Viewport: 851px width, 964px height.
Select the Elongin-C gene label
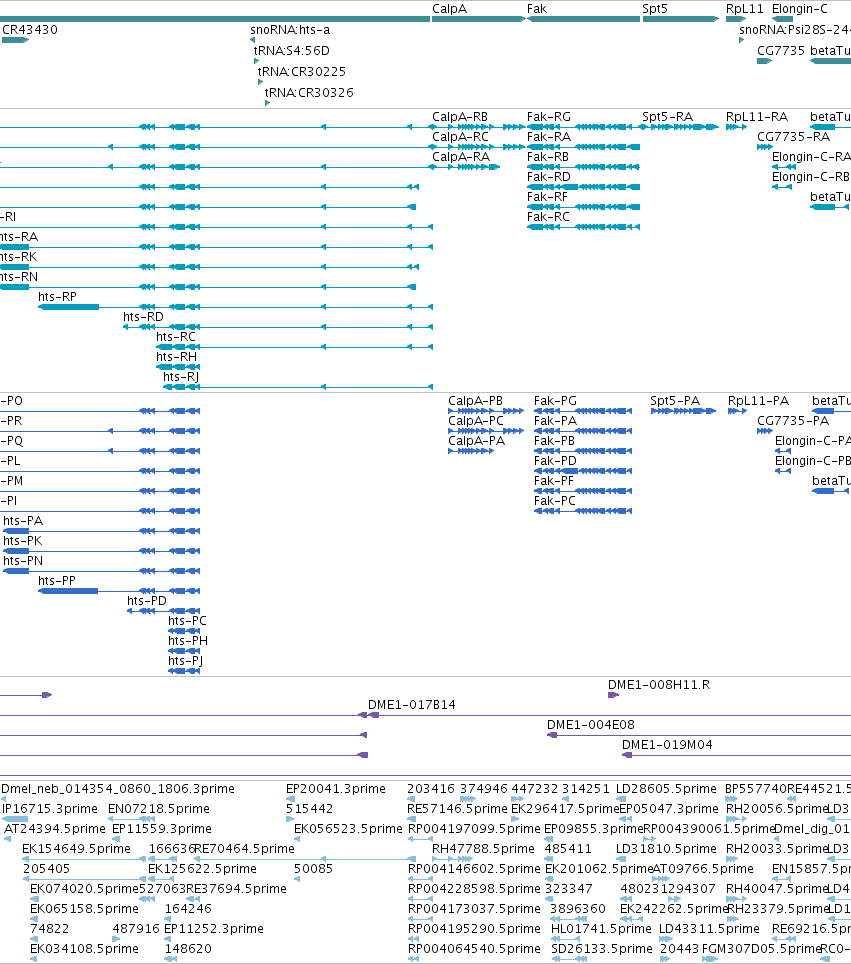[x=800, y=9]
